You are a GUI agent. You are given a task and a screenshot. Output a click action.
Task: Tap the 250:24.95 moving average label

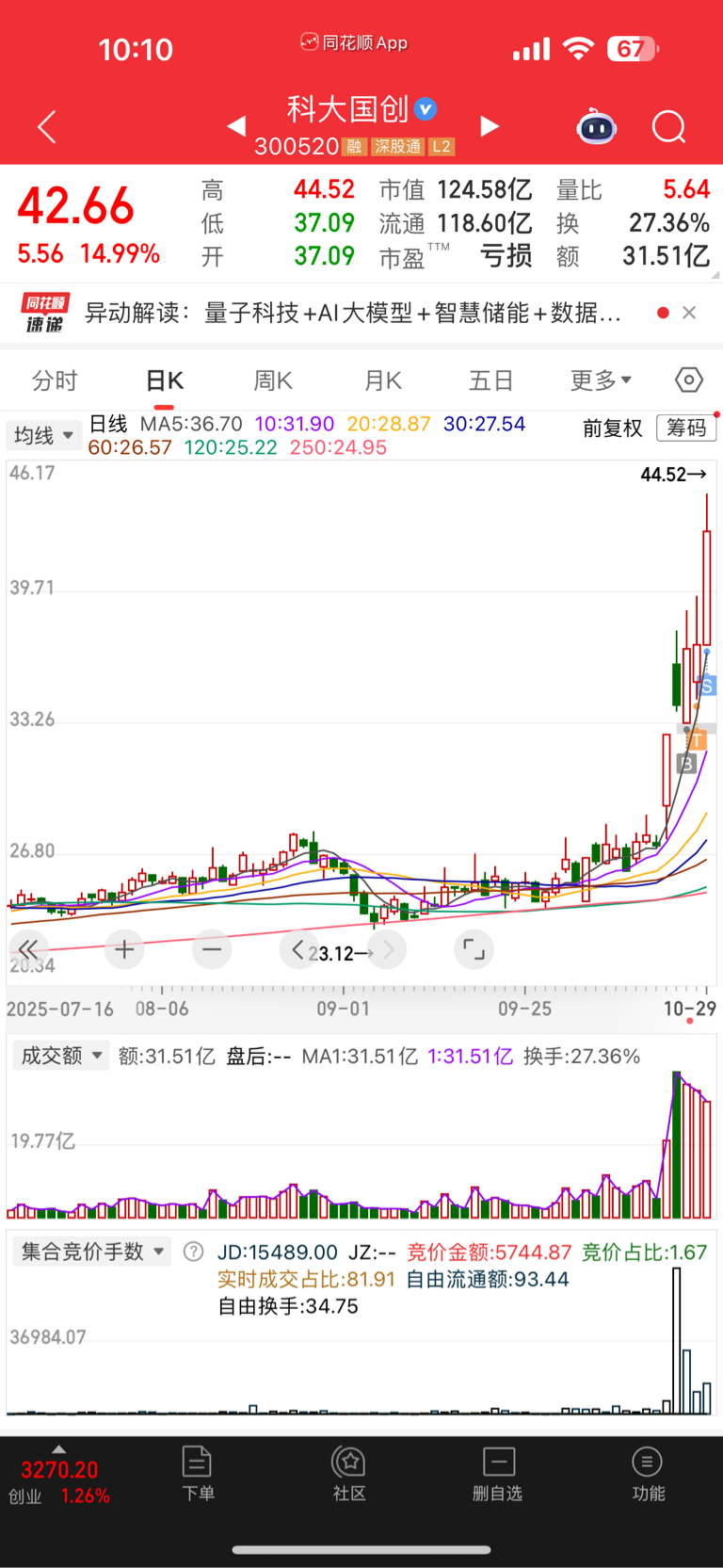click(338, 447)
